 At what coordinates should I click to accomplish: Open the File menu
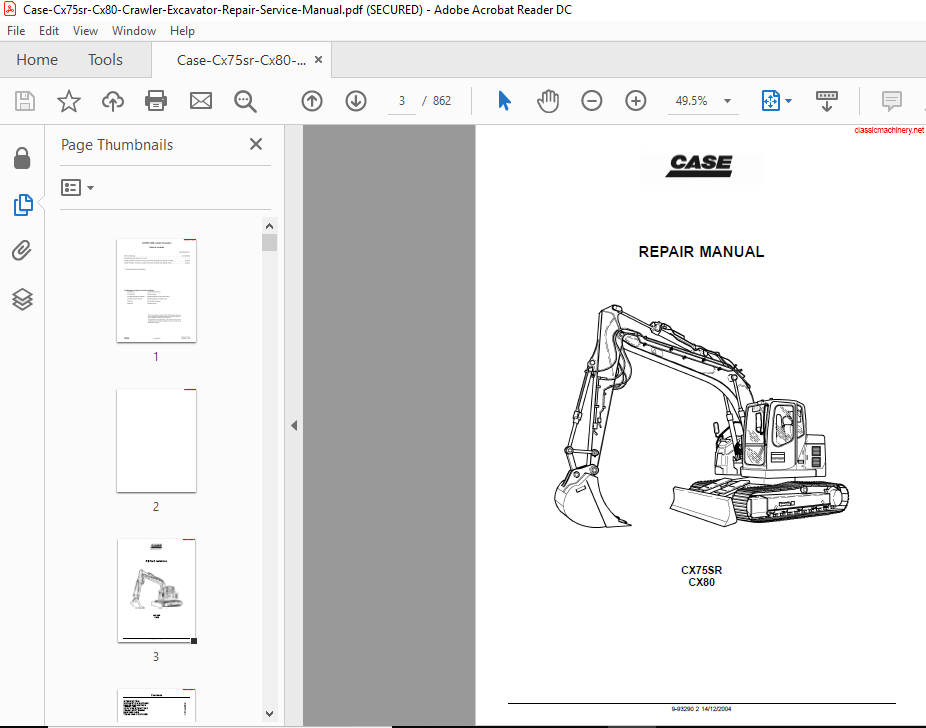[x=16, y=31]
